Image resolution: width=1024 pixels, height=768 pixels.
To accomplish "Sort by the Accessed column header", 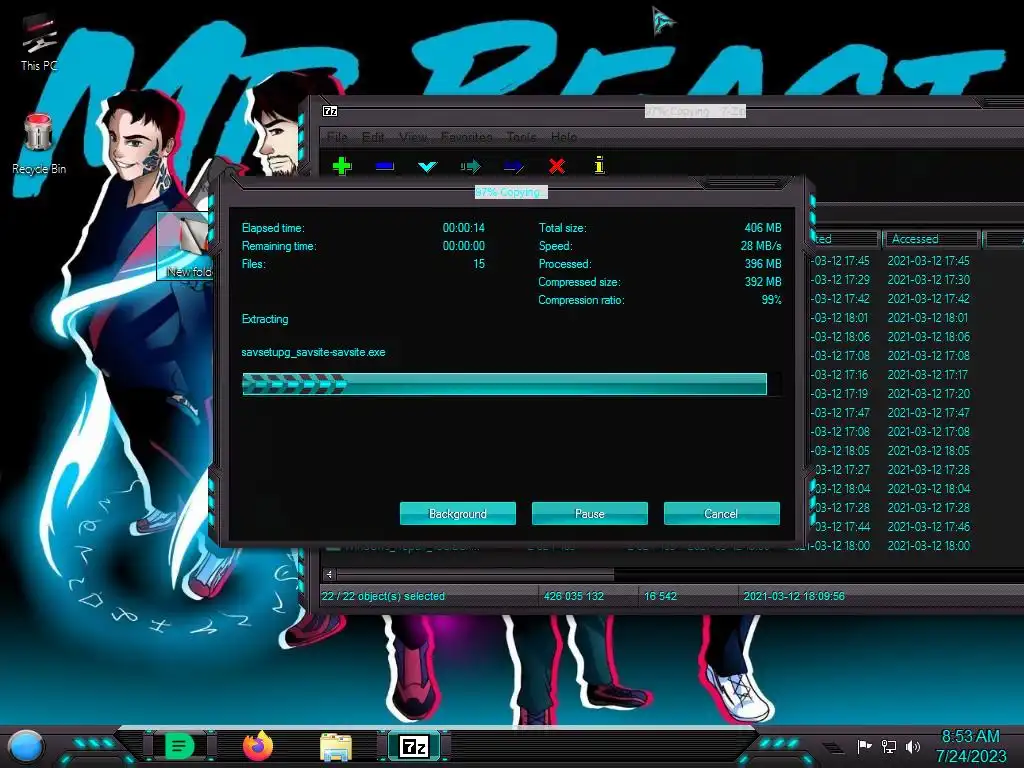I will [x=931, y=239].
